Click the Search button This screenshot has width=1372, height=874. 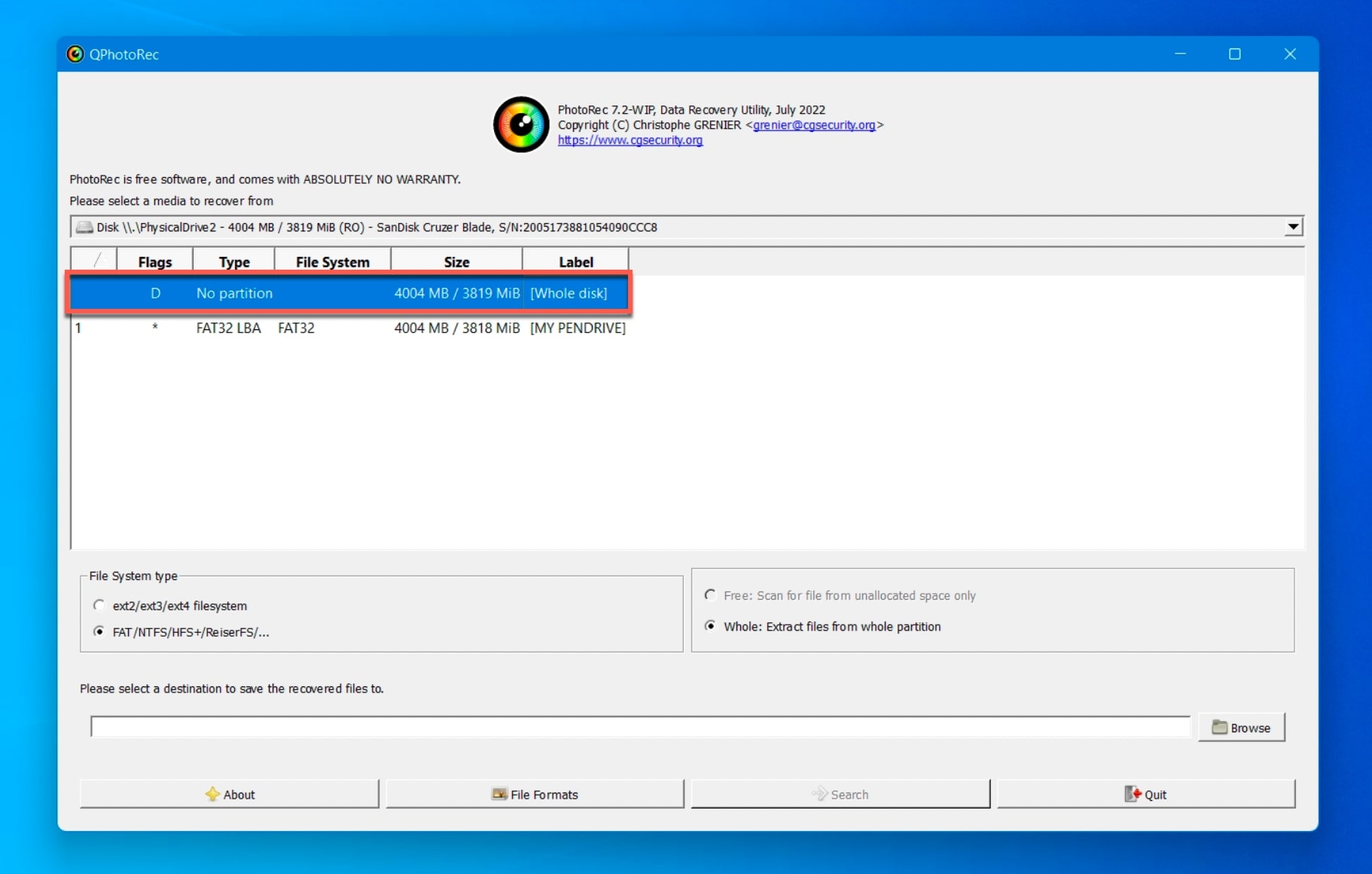click(840, 794)
